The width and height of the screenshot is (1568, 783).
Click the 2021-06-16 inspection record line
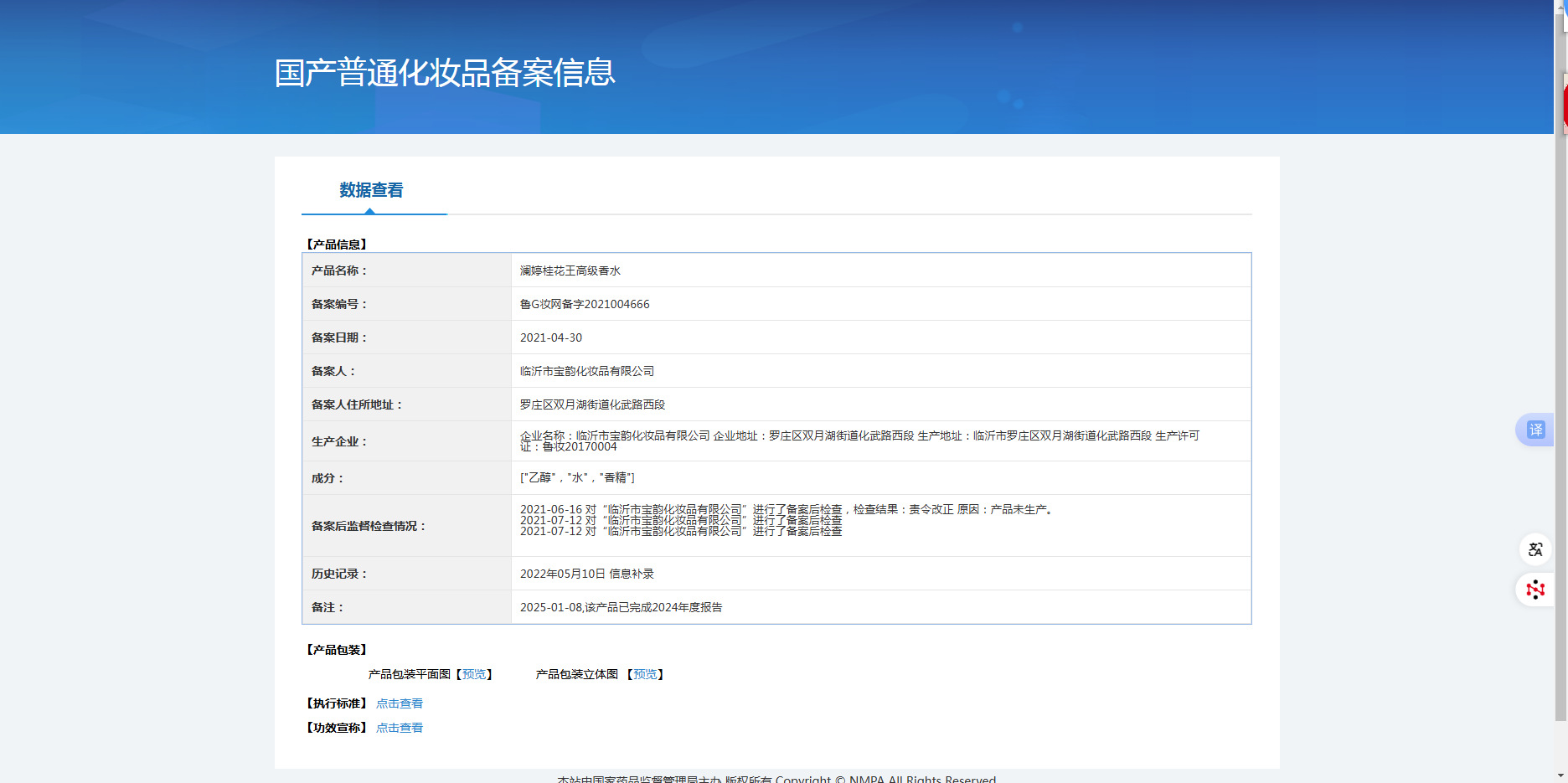[787, 509]
